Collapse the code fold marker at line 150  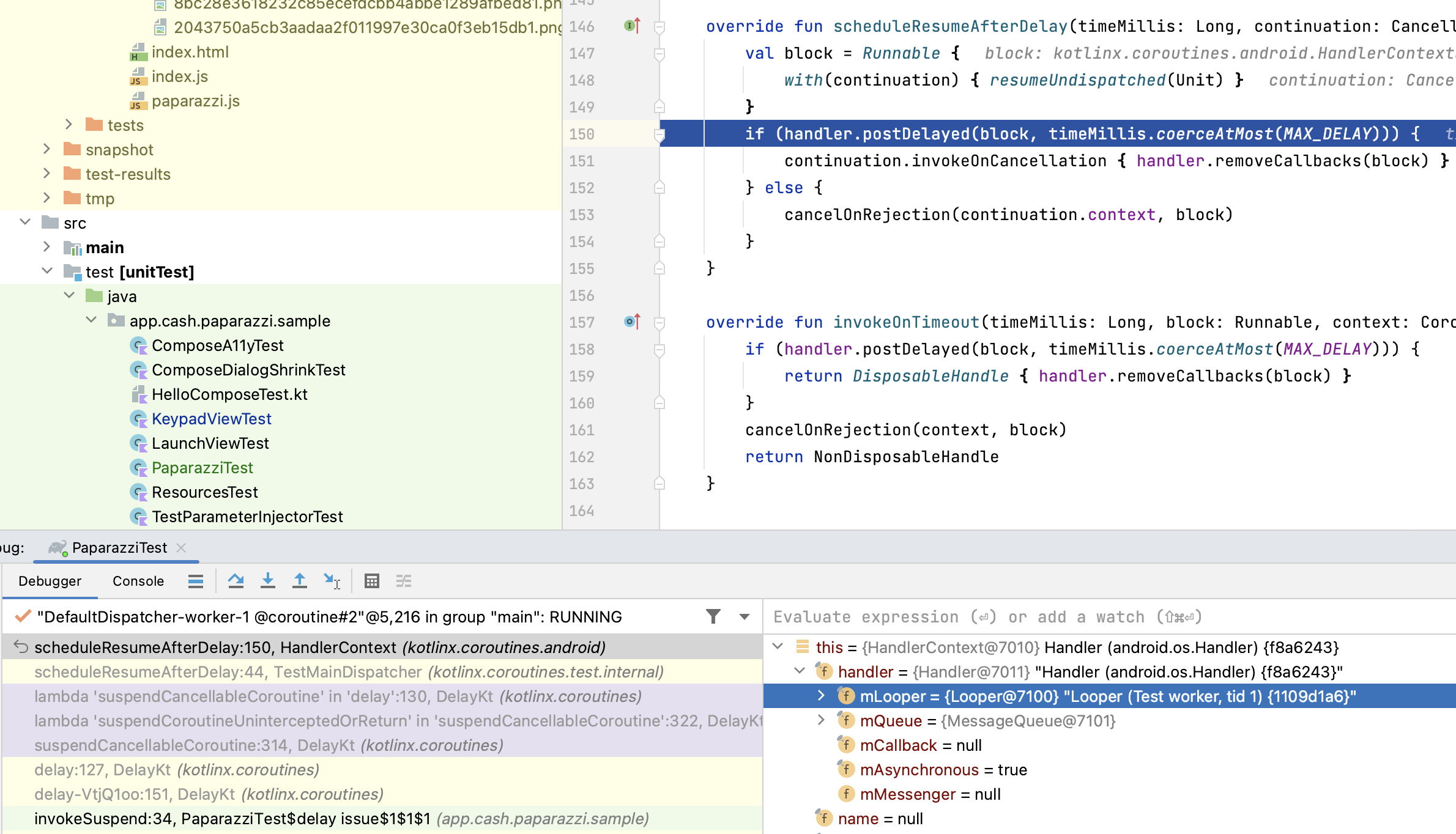[x=659, y=134]
